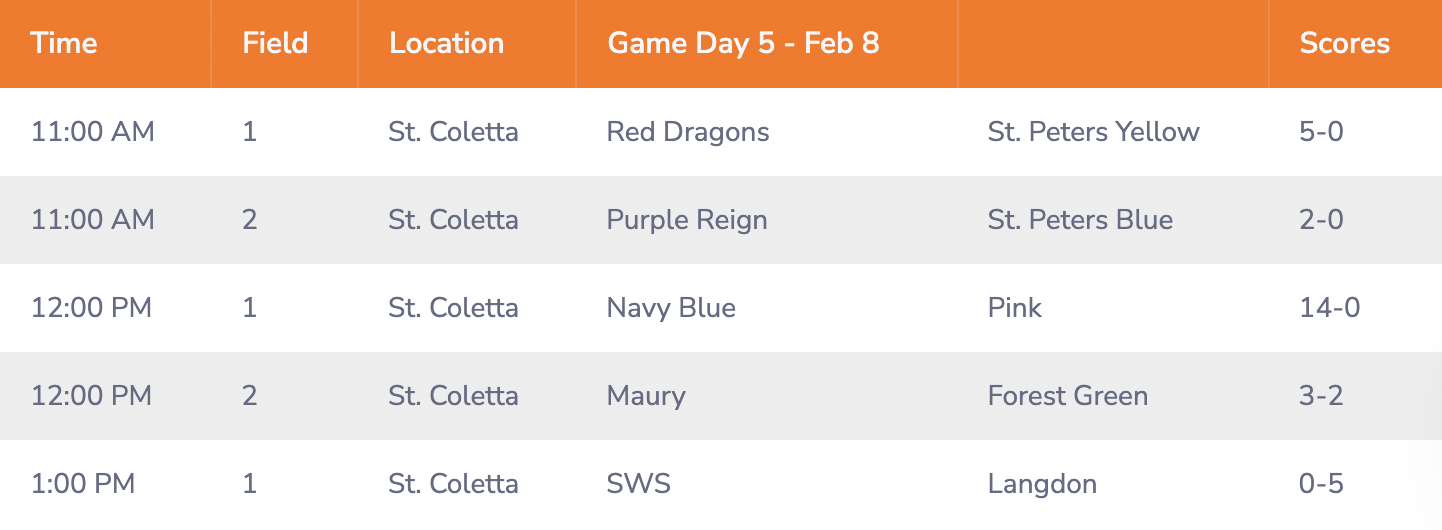Click the Purple Reign team cell
1442x530 pixels.
[x=687, y=220]
